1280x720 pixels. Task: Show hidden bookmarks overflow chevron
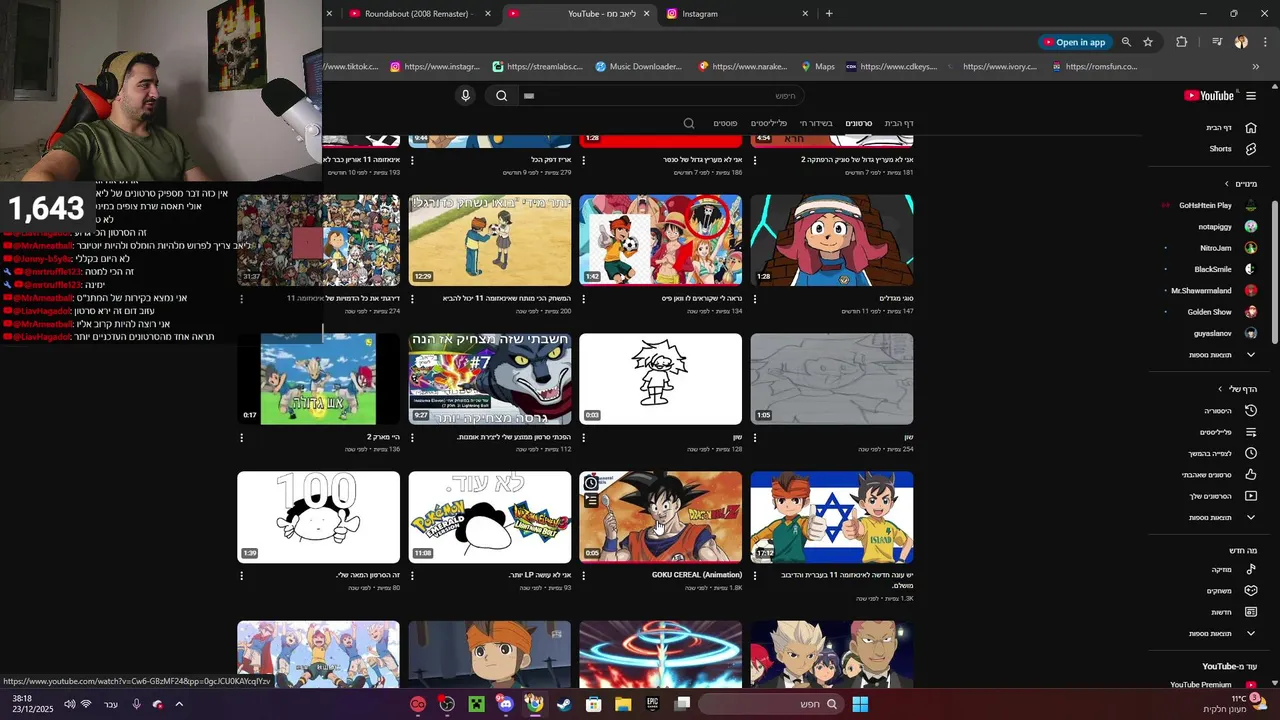pyautogui.click(x=1255, y=67)
